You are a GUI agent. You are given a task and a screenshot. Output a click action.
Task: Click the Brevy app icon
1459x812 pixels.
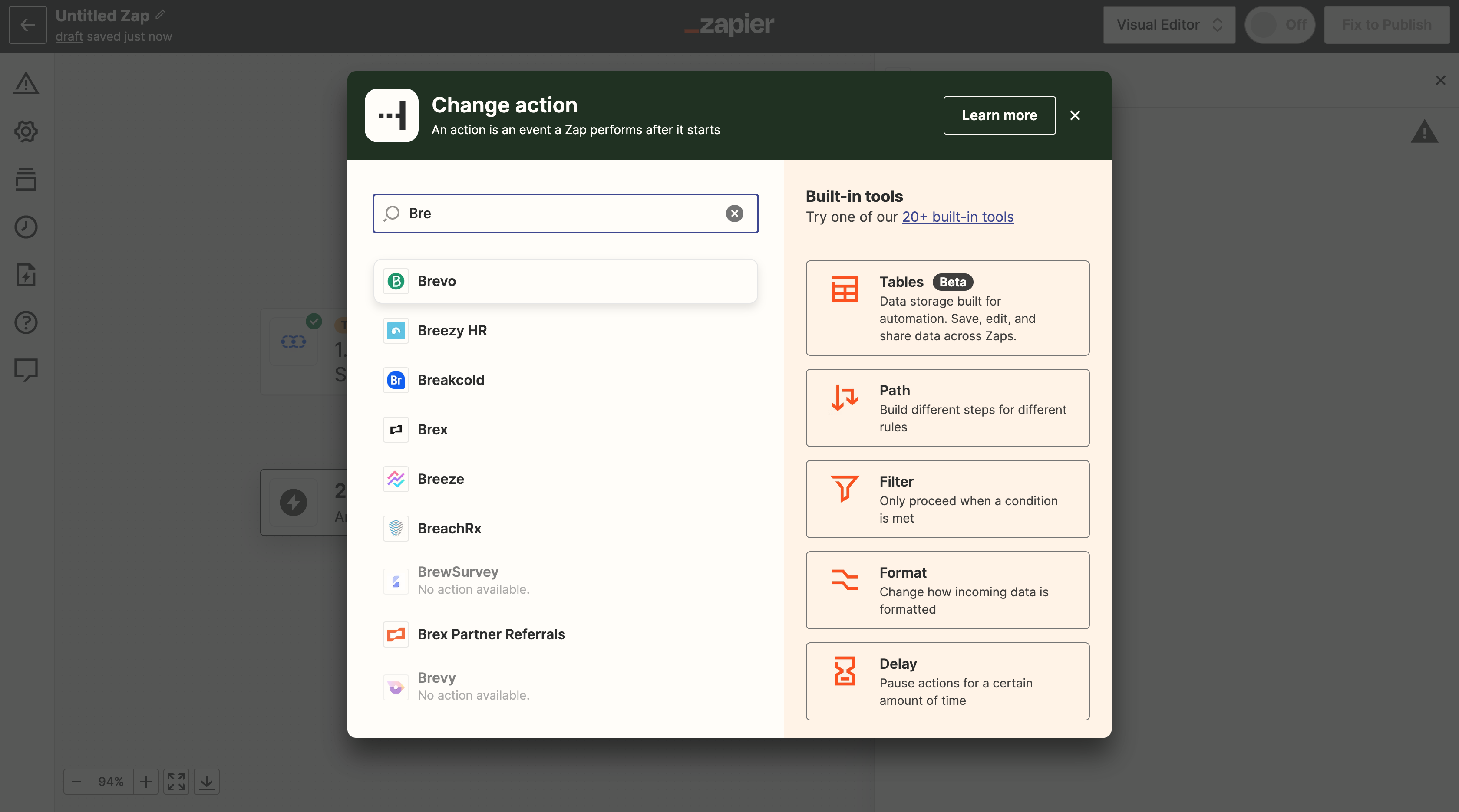(x=396, y=687)
